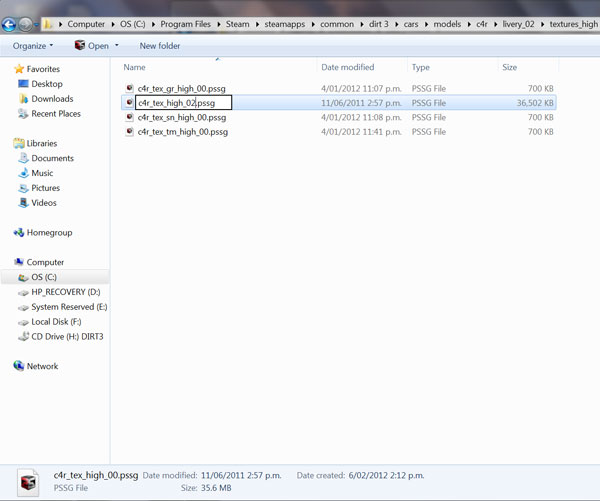600x501 pixels.
Task: Click date 4/01/2012 11:41 p.m.
Action: 361,132
